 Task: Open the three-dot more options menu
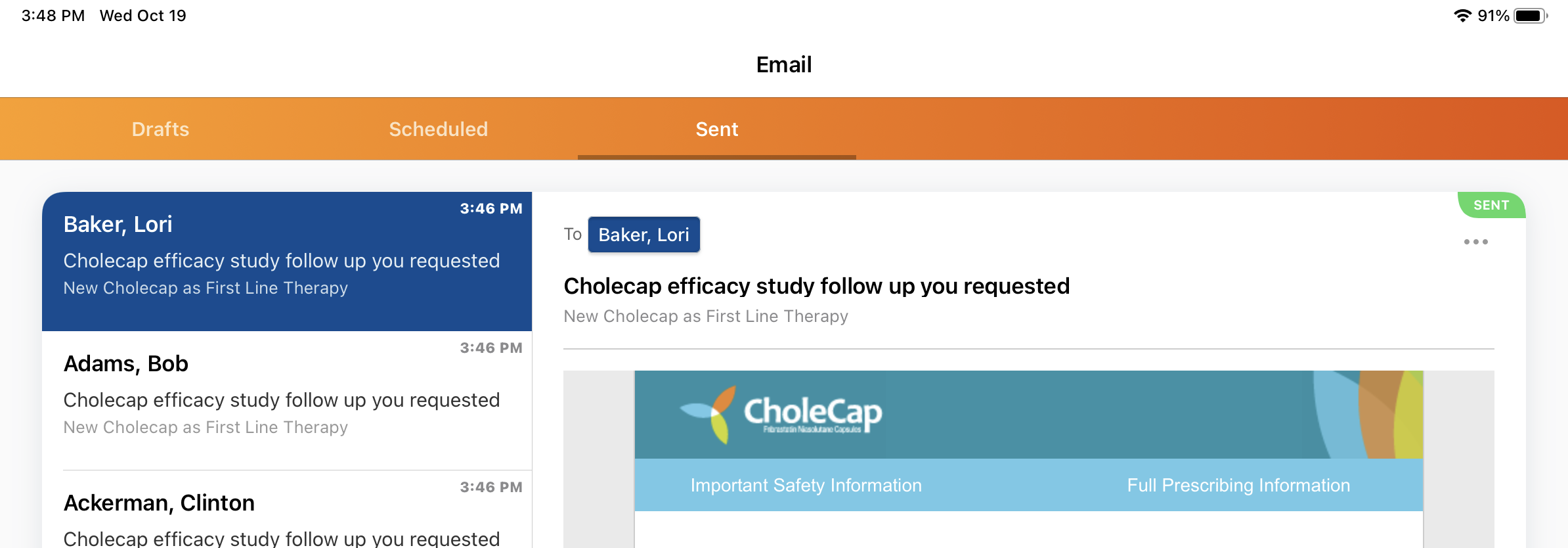[x=1475, y=242]
